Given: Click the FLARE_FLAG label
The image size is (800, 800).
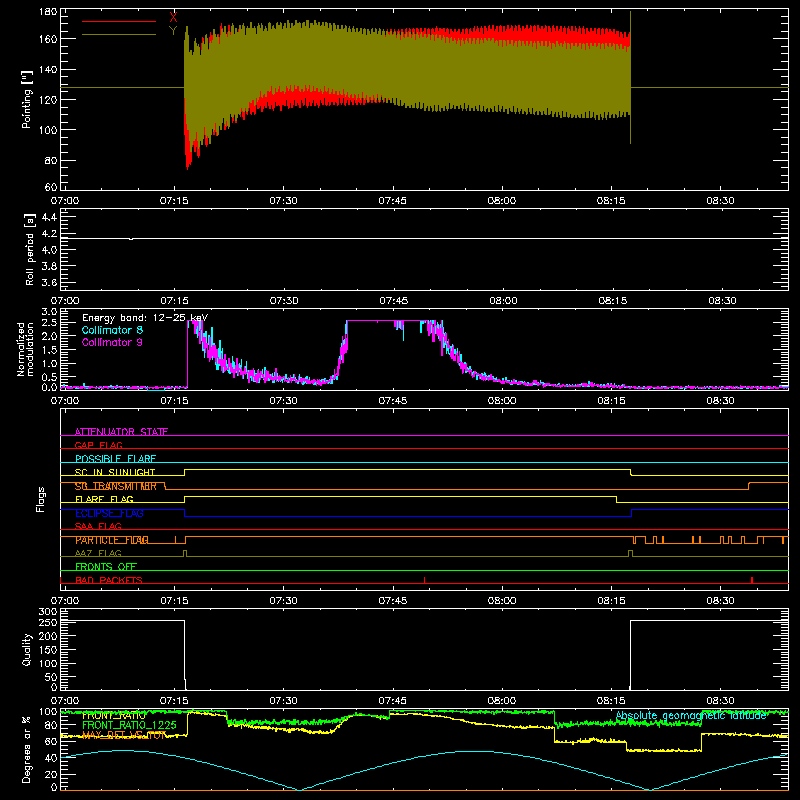Looking at the screenshot, I should (104, 499).
